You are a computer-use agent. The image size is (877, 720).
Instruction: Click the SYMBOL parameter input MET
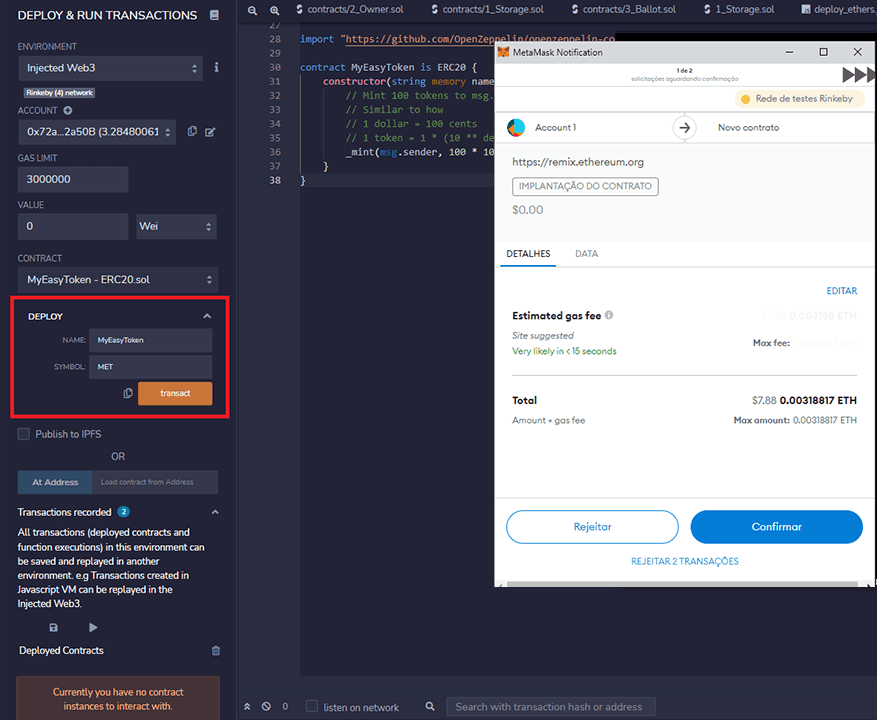click(x=150, y=367)
